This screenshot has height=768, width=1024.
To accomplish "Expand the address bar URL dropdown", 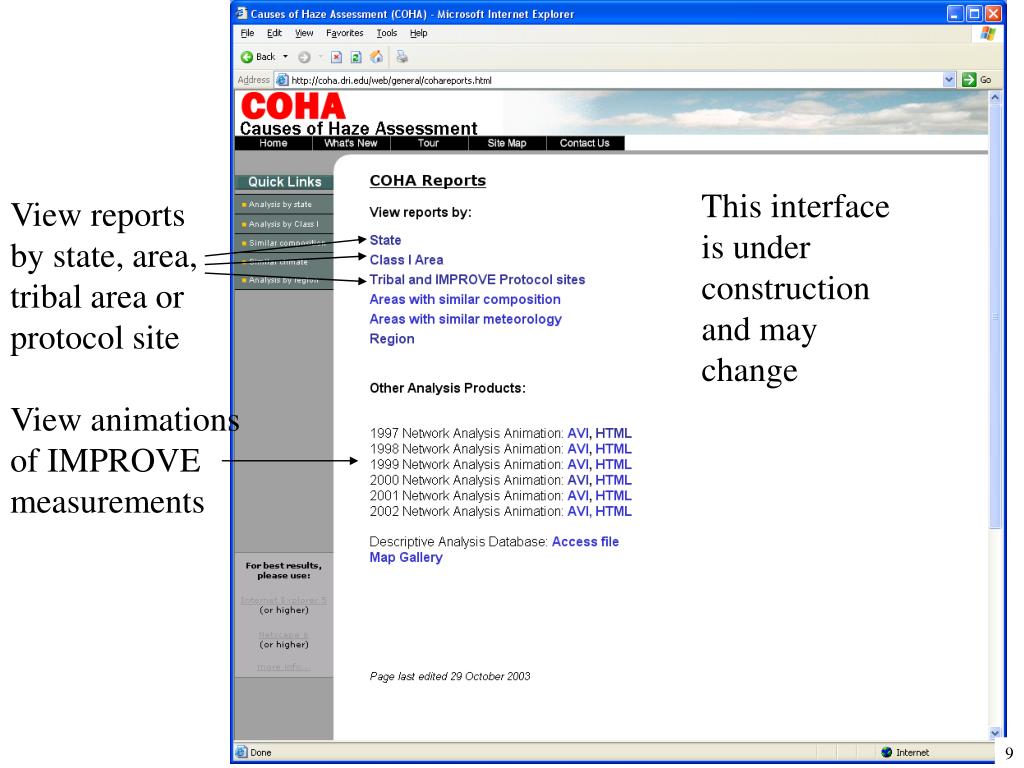I will click(x=949, y=80).
